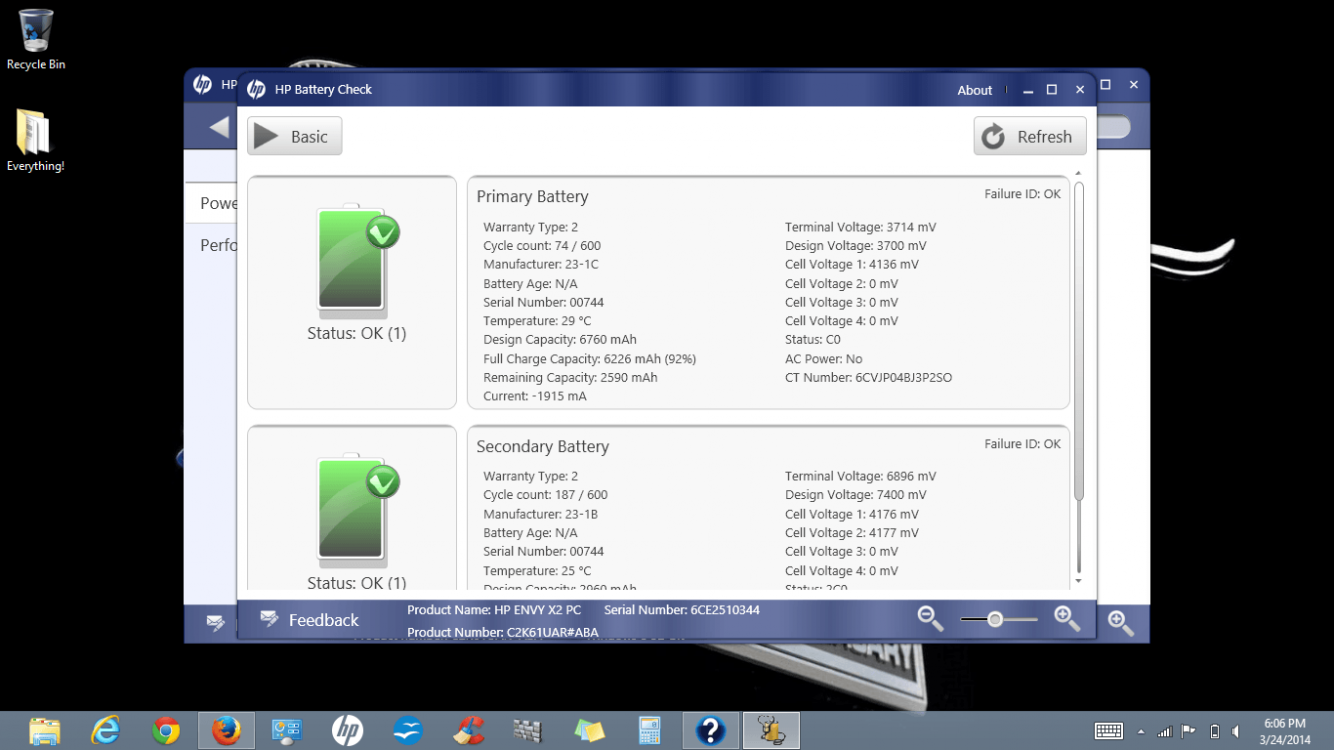The image size is (1334, 750).
Task: Click 'Cell Voltage 1: 4136 mV' text
Action: [x=852, y=265]
